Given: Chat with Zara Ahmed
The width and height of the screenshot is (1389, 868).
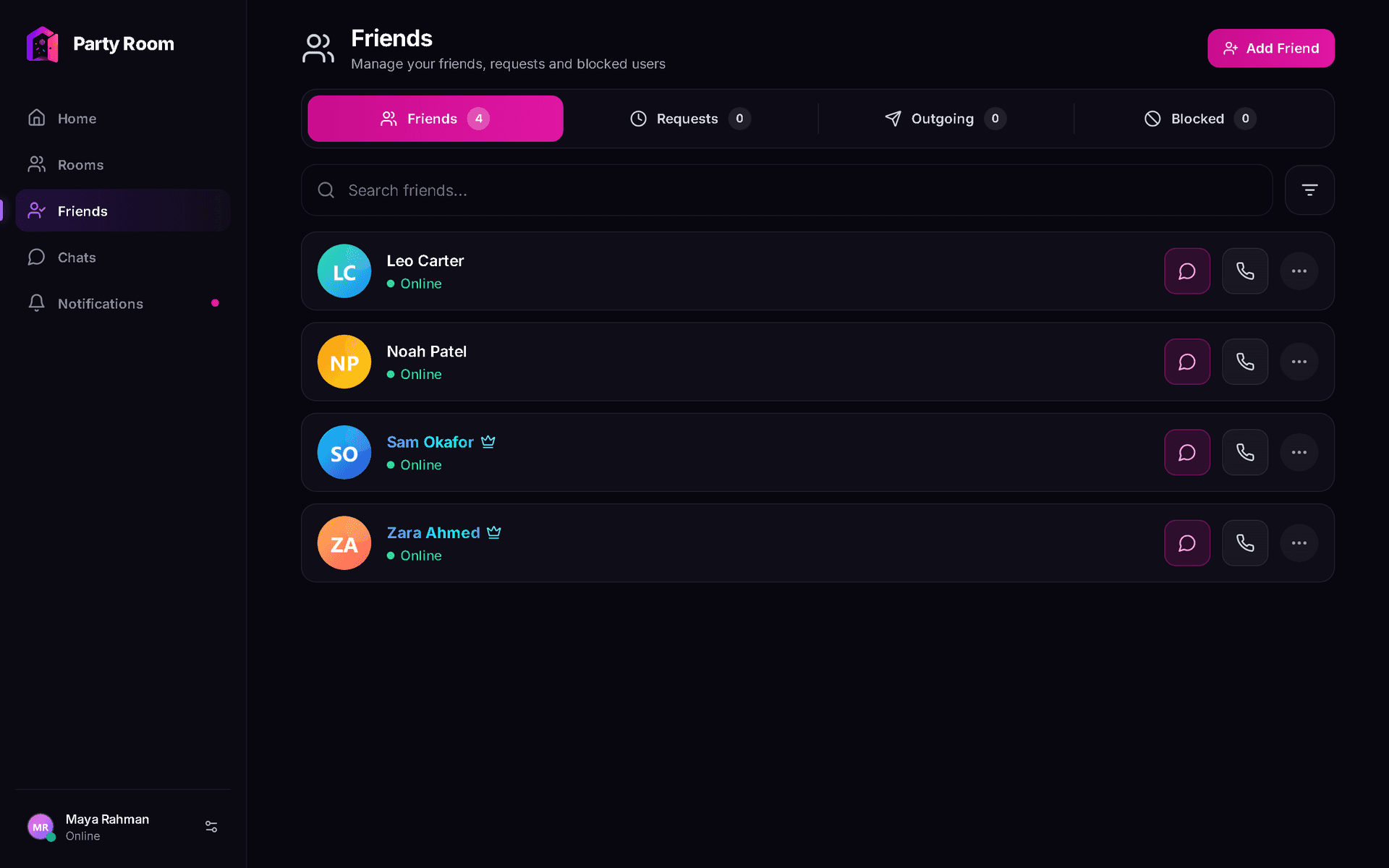Looking at the screenshot, I should click(1186, 542).
